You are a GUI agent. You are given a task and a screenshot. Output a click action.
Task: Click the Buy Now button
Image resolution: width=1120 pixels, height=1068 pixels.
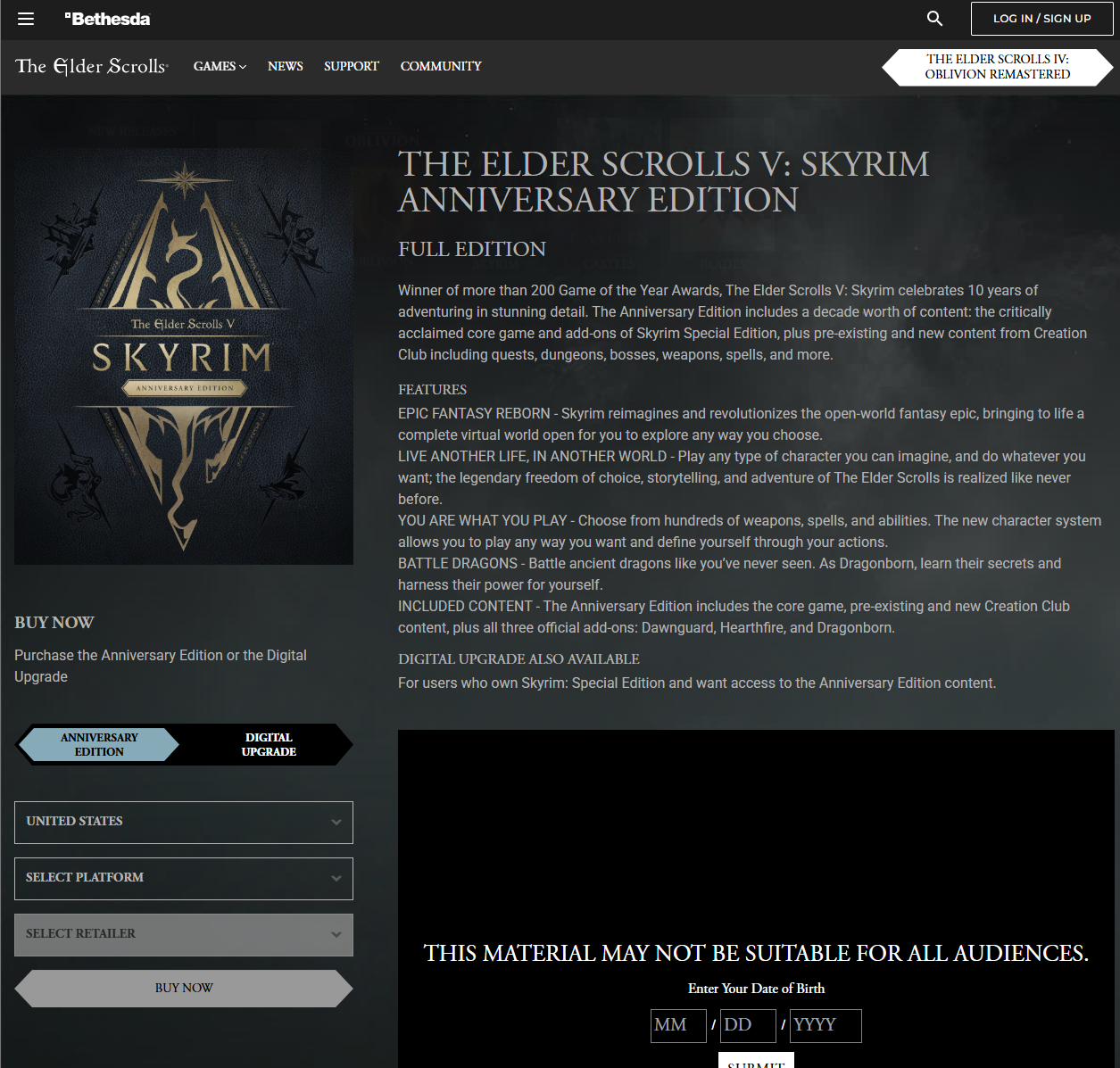pyautogui.click(x=184, y=989)
